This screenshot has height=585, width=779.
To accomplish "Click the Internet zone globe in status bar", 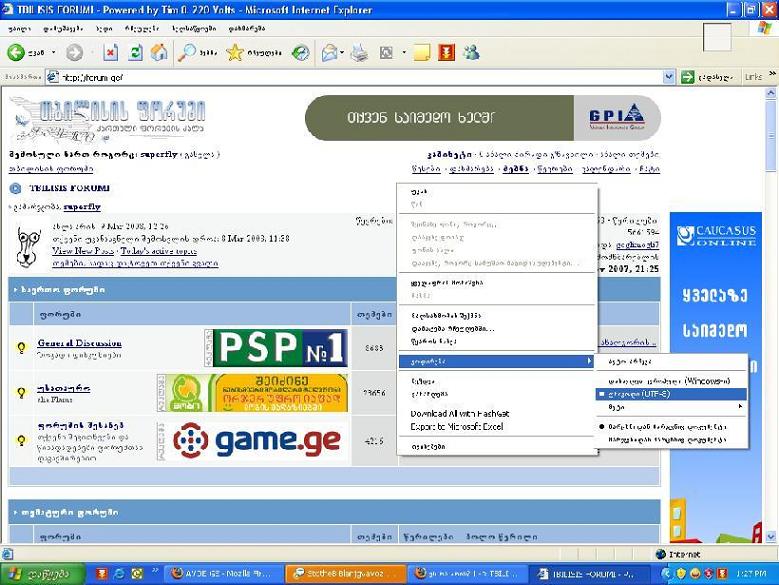I will pyautogui.click(x=660, y=554).
